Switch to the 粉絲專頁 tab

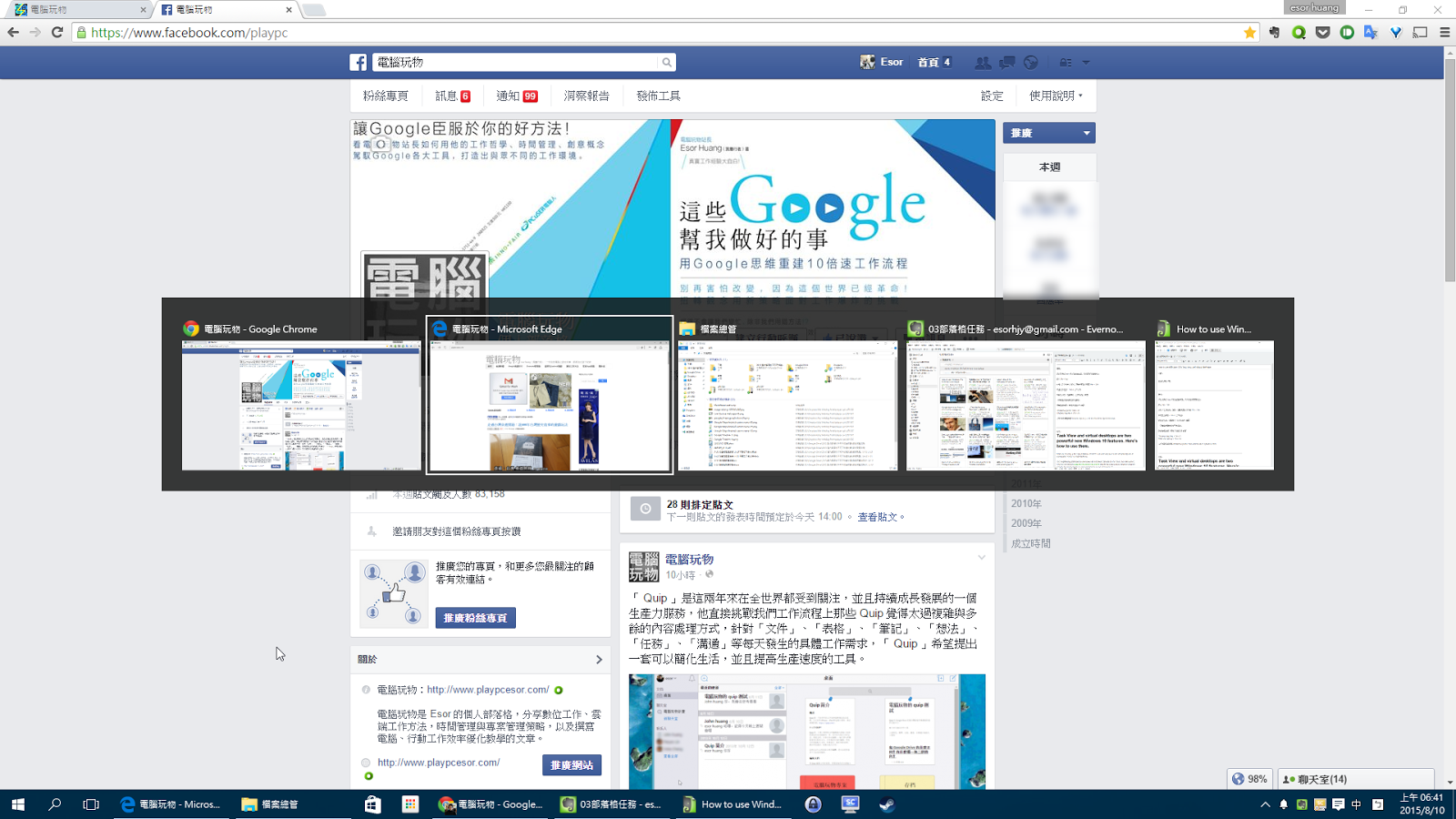point(386,96)
